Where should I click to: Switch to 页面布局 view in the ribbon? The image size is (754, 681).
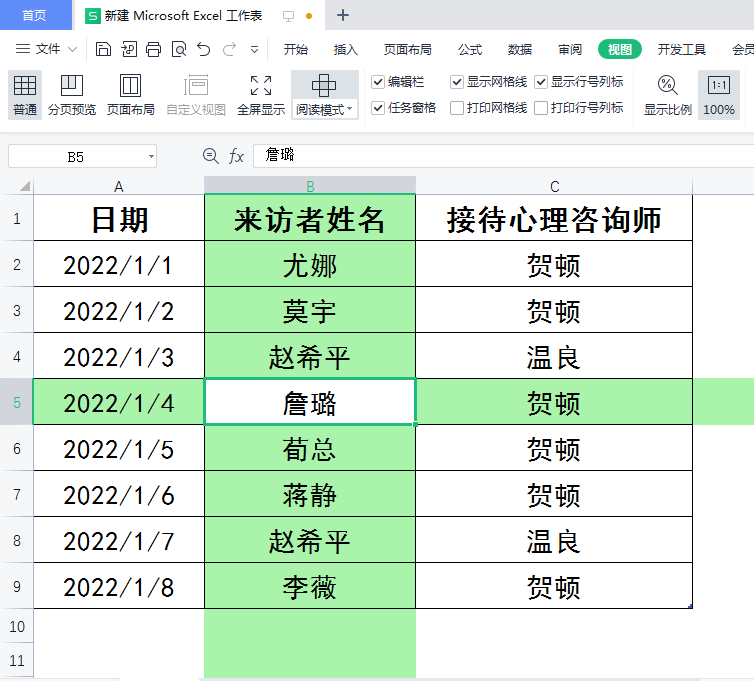click(x=130, y=95)
